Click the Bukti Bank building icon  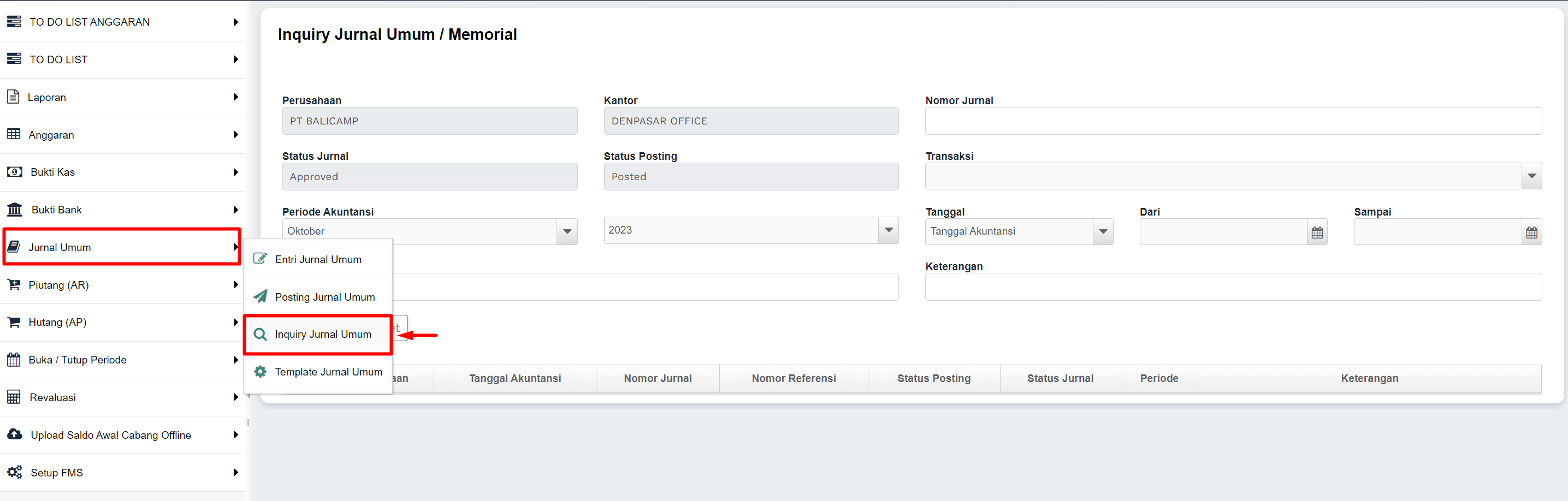click(15, 210)
